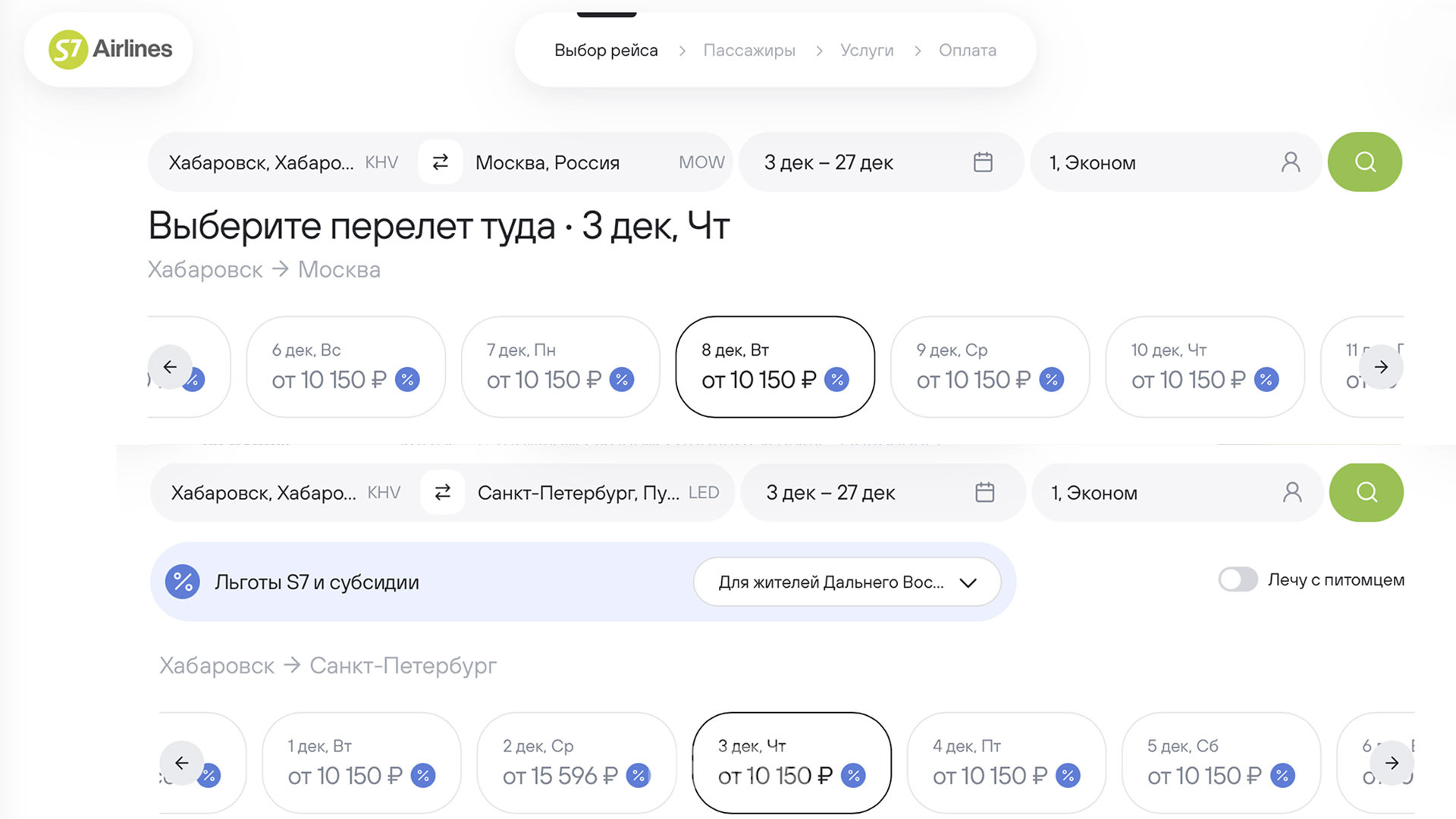Screen dimensions: 1456x819
Task: Click the percent icon beside Льготы S7 и субсидии
Action: [183, 582]
